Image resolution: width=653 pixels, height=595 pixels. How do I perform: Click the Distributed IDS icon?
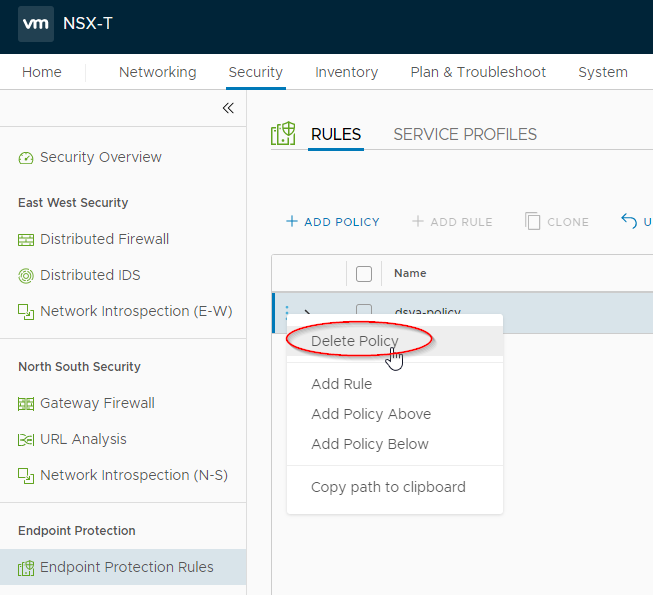26,276
